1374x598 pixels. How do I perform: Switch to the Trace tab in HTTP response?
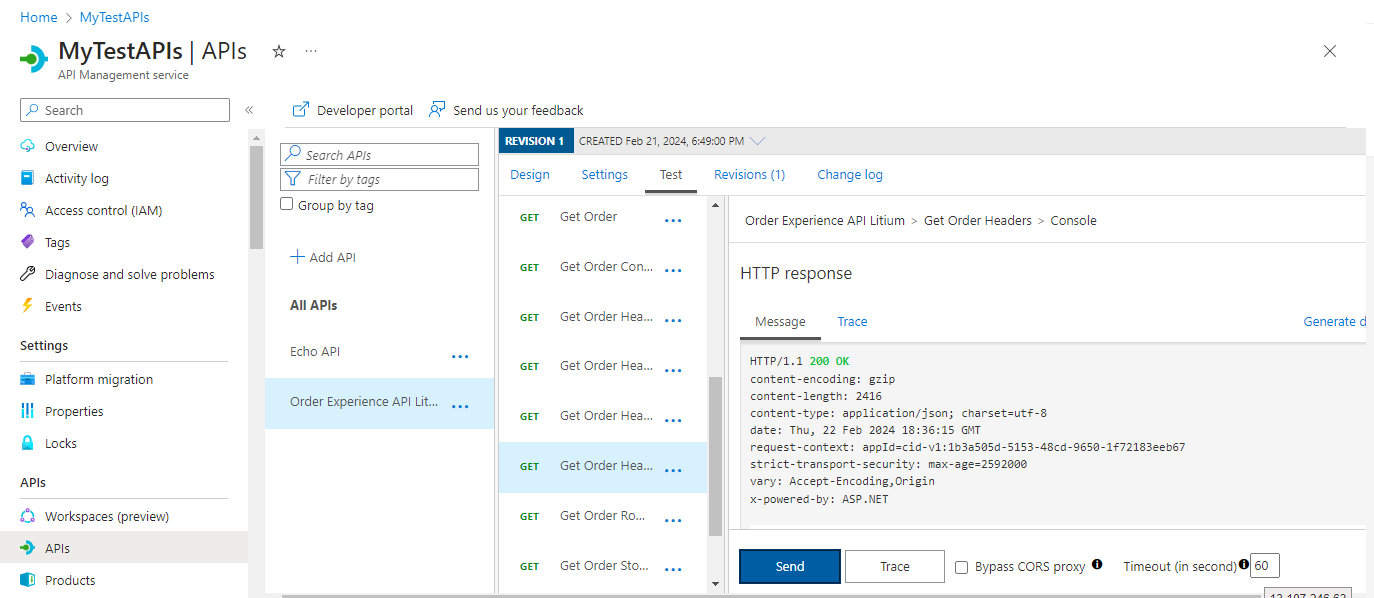click(x=852, y=321)
